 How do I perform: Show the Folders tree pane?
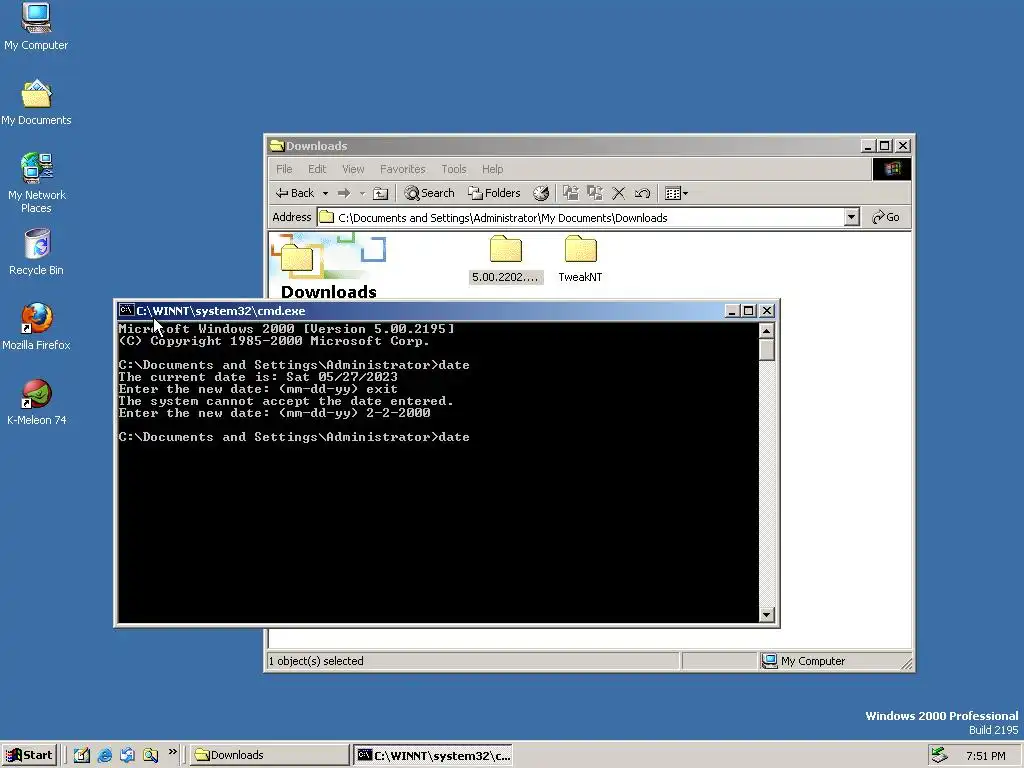pyautogui.click(x=494, y=193)
